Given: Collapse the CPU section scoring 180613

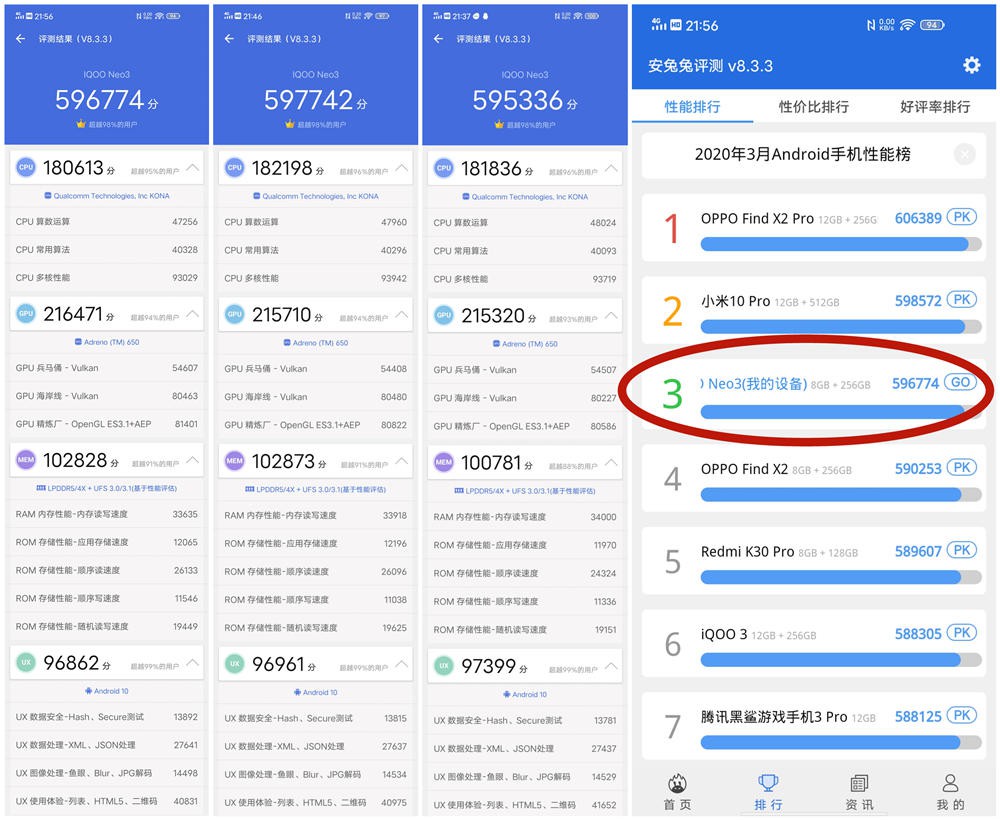Looking at the screenshot, I should 192,168.
